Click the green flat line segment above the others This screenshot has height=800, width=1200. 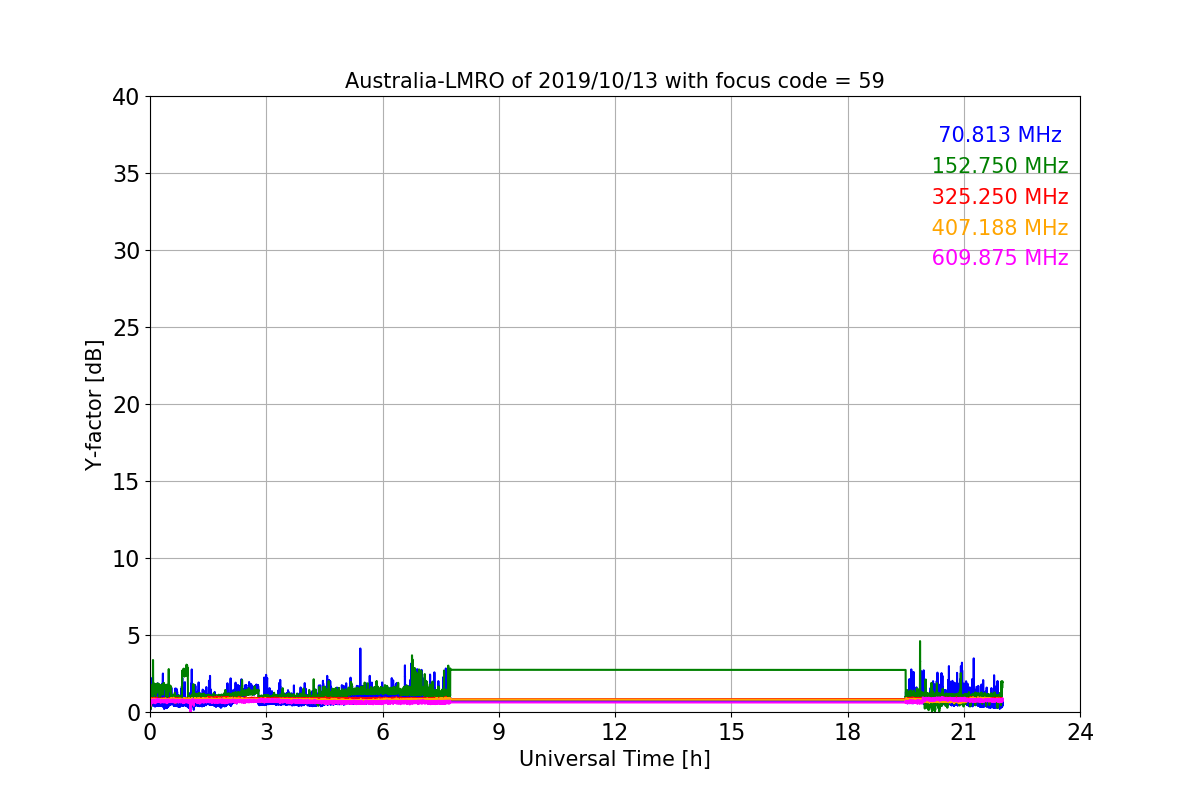point(678,670)
